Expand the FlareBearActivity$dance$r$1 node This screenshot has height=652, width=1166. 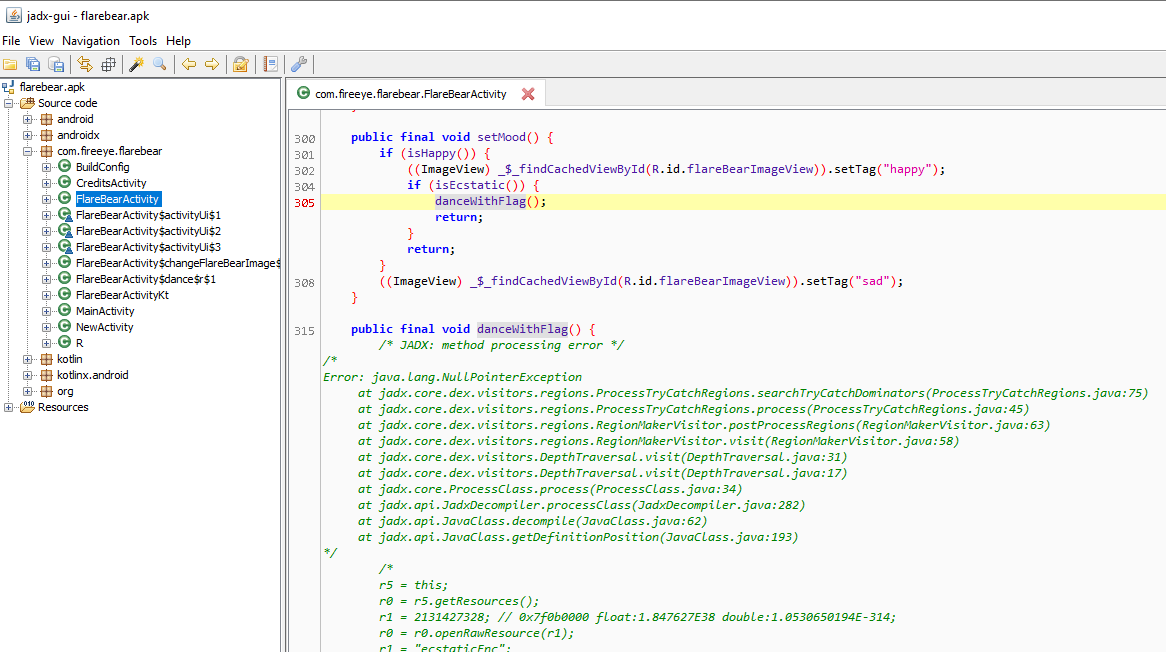coord(46,279)
